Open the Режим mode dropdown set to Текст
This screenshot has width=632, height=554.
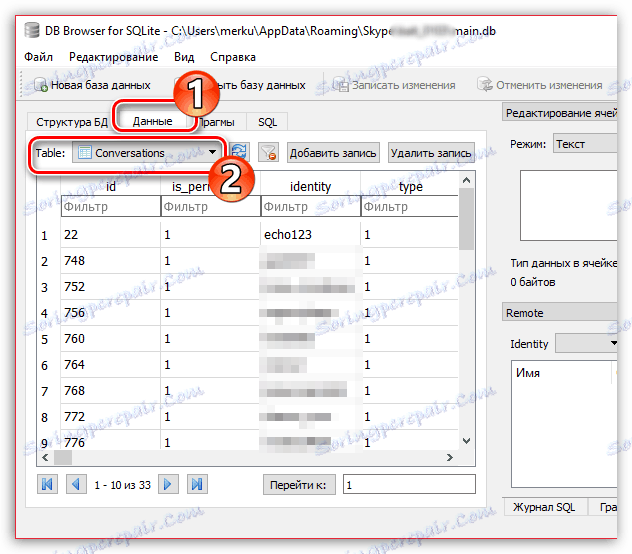tap(585, 144)
